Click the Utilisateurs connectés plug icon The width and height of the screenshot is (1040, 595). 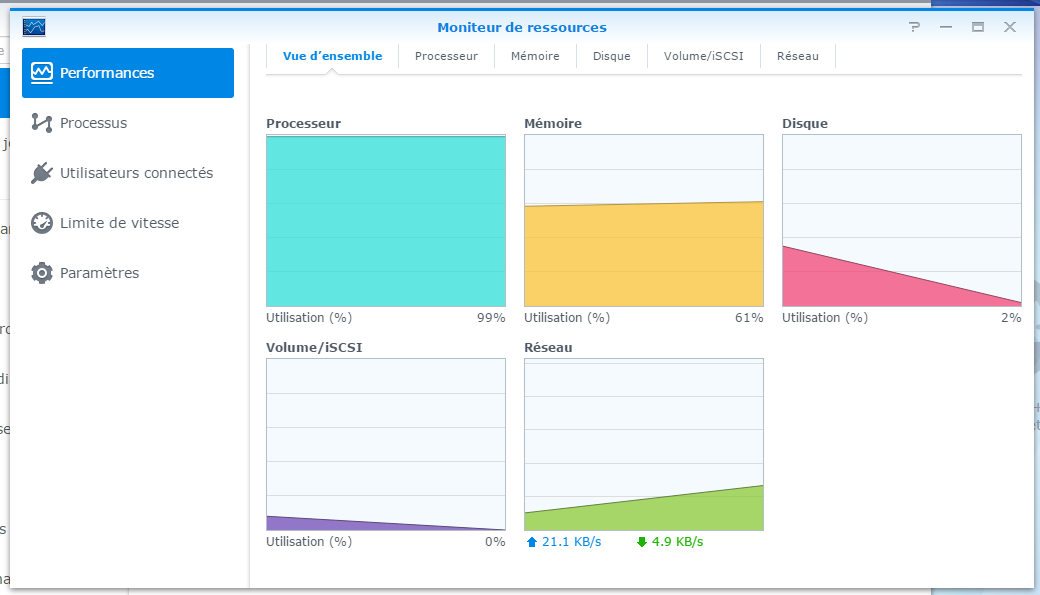(x=42, y=173)
